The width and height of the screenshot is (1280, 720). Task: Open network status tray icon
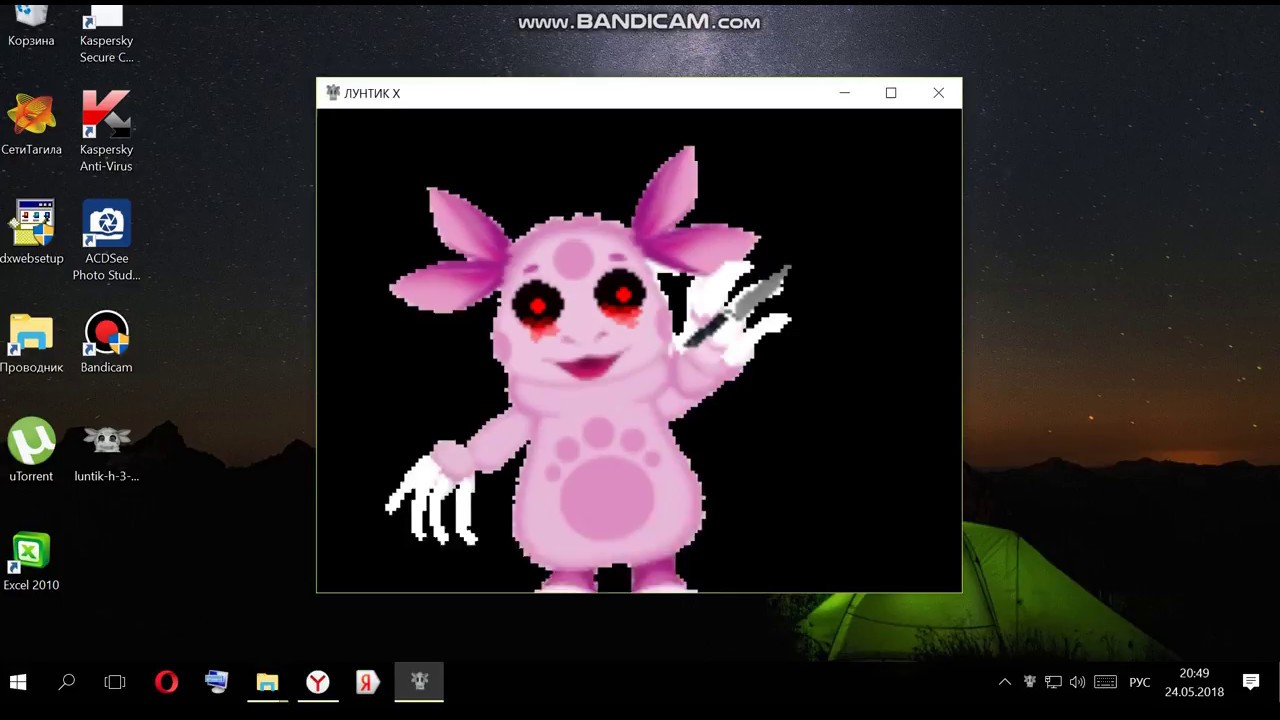click(1053, 682)
